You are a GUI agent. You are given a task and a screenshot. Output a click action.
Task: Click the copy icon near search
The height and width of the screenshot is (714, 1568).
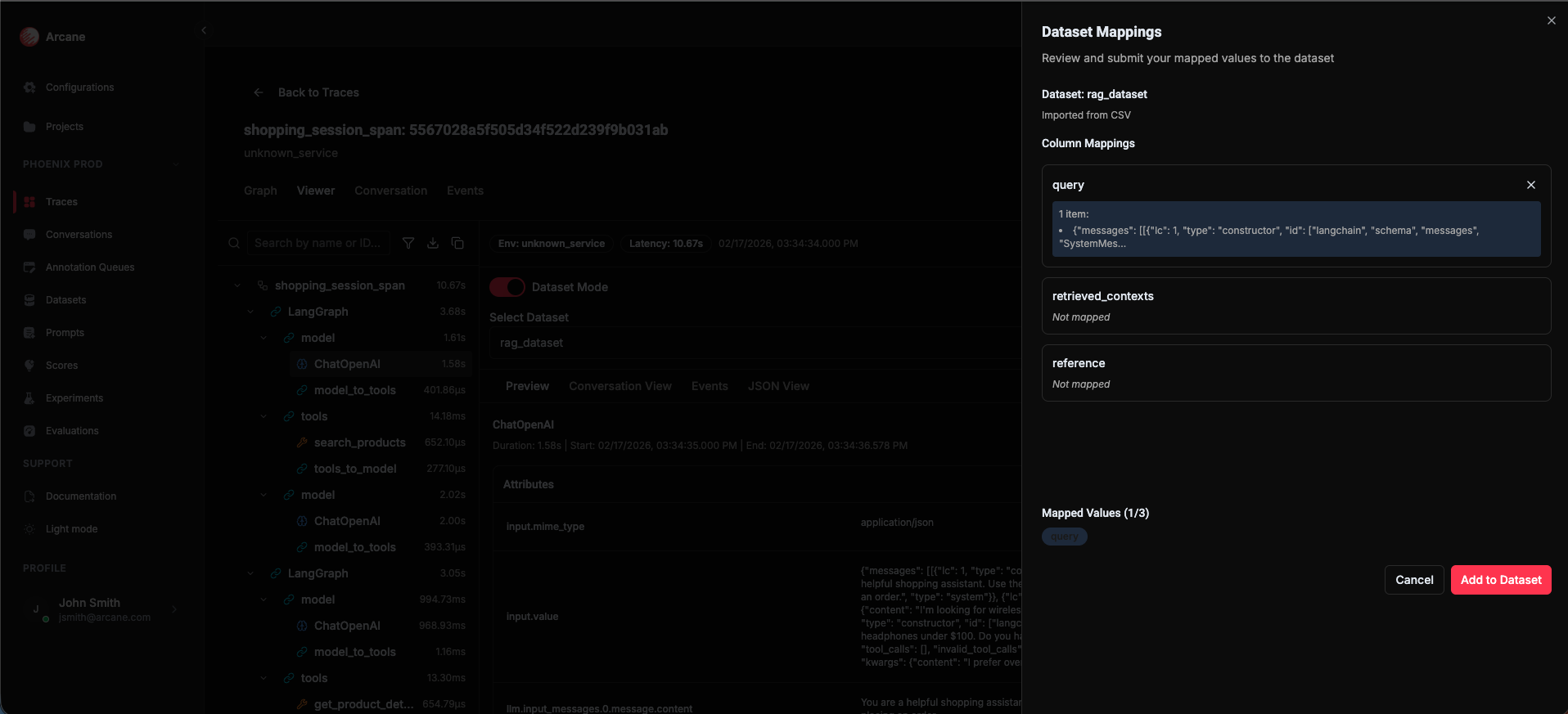457,243
